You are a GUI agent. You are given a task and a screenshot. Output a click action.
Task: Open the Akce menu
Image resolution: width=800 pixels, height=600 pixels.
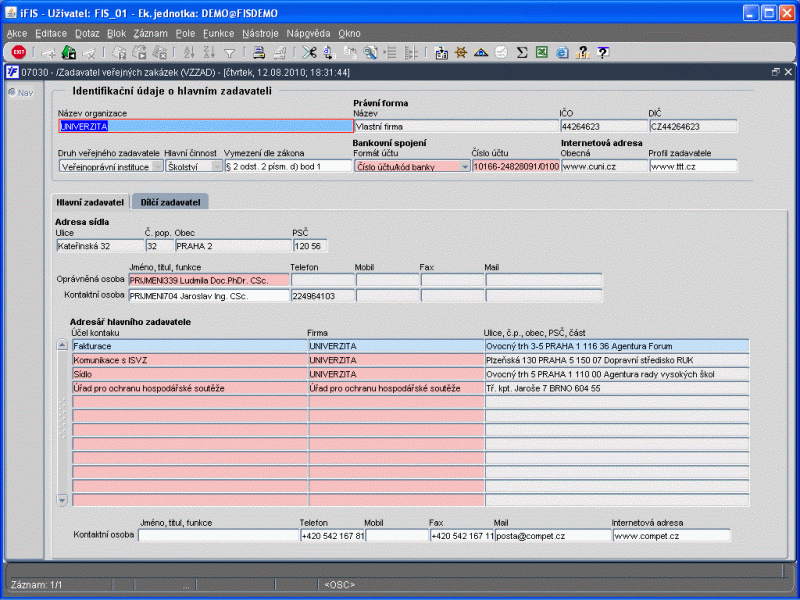coord(17,33)
